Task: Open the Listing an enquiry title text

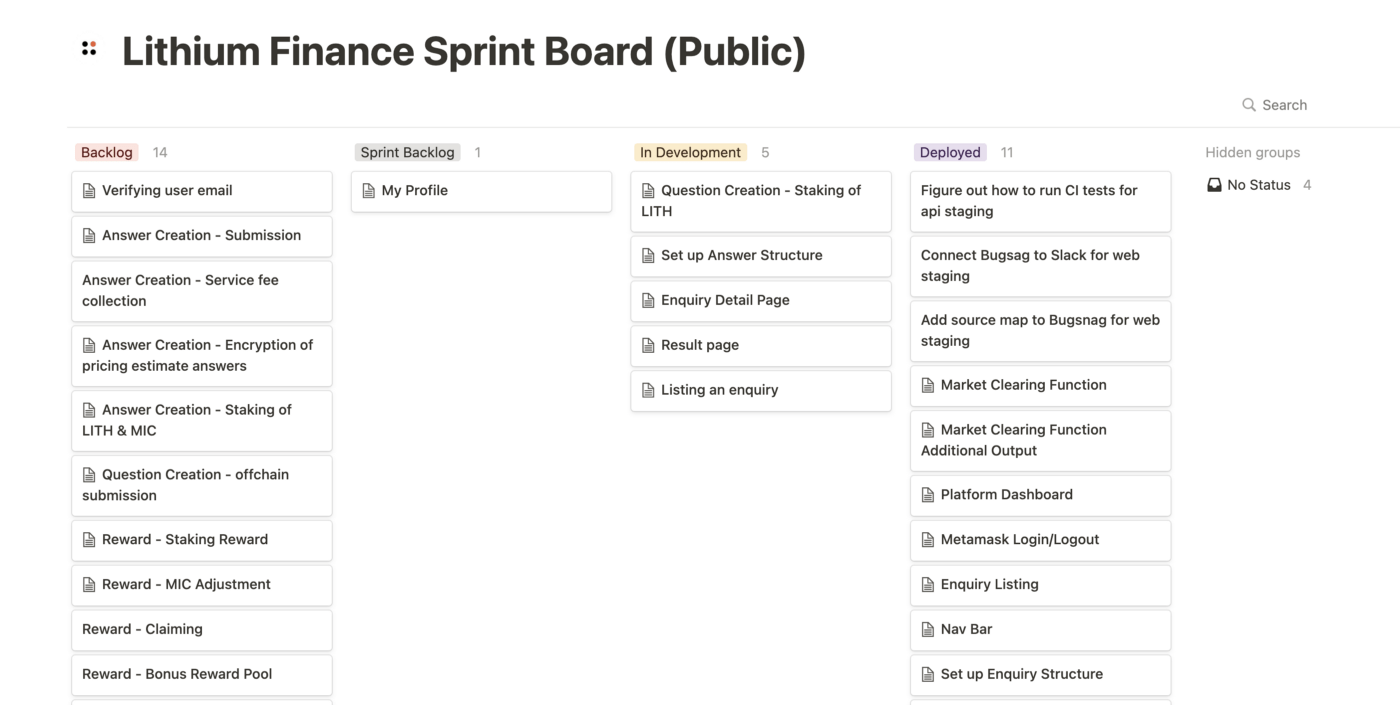Action: pos(719,390)
